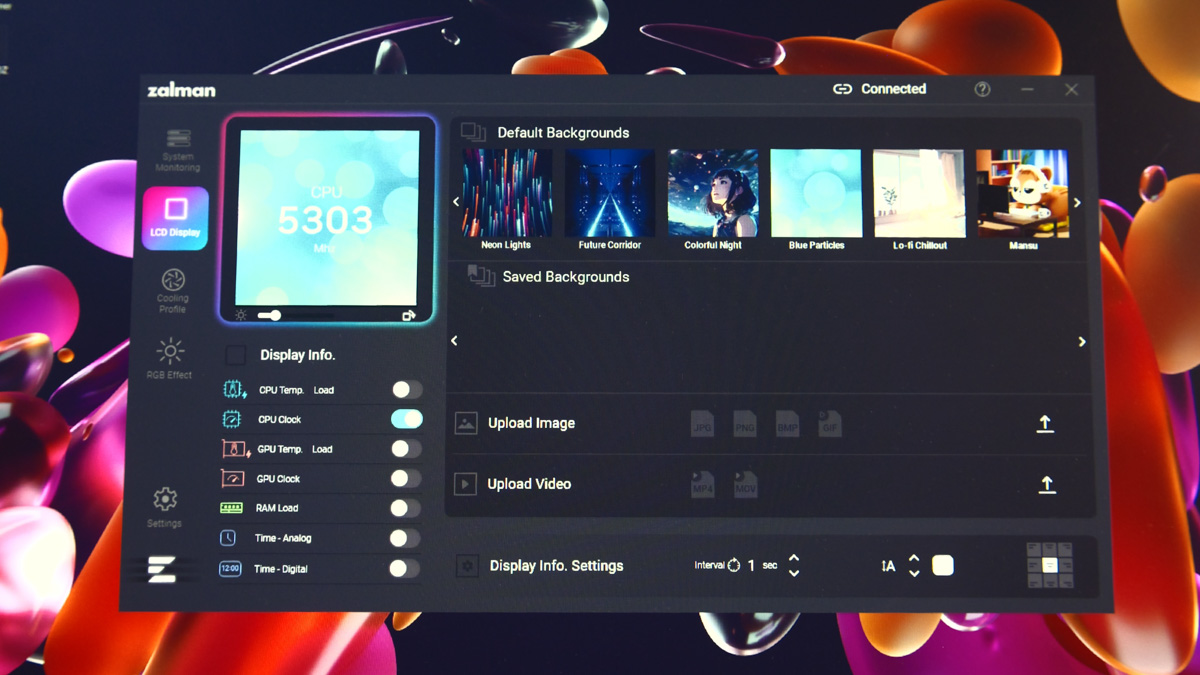Click the zalman wordmark in the title bar
The height and width of the screenshot is (675, 1200).
click(x=181, y=90)
